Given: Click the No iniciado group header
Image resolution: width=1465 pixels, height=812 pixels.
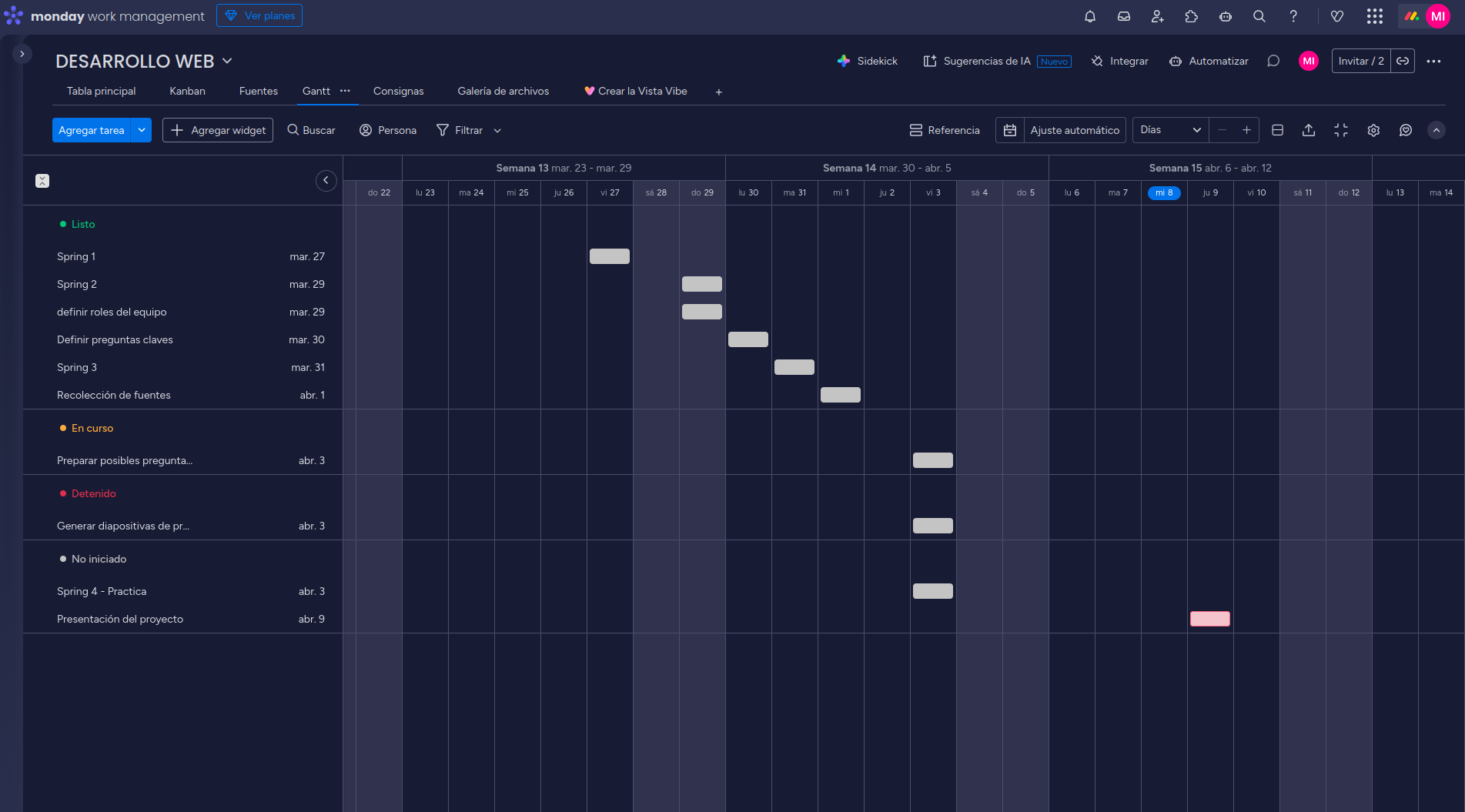Looking at the screenshot, I should point(99,559).
